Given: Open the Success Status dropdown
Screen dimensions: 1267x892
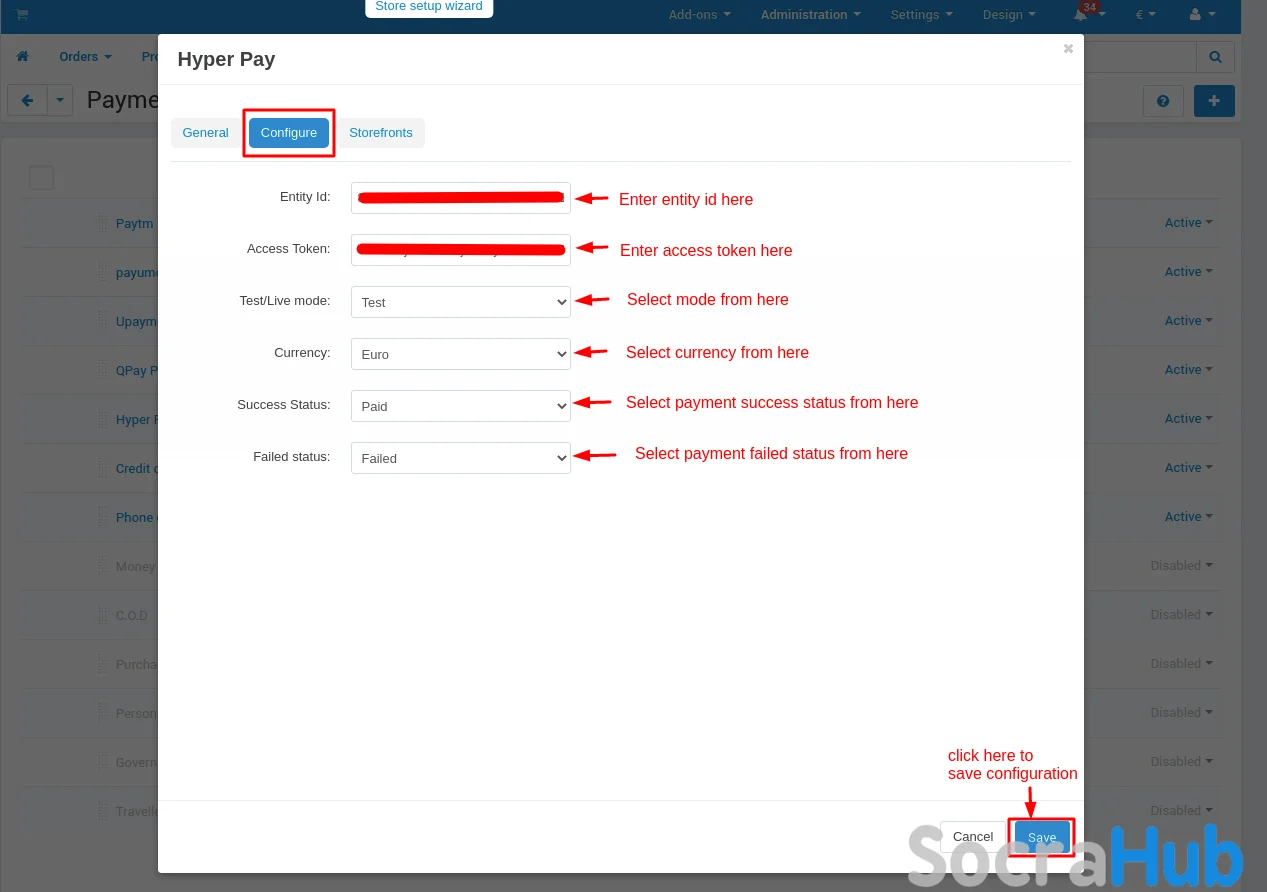Looking at the screenshot, I should click(x=461, y=406).
